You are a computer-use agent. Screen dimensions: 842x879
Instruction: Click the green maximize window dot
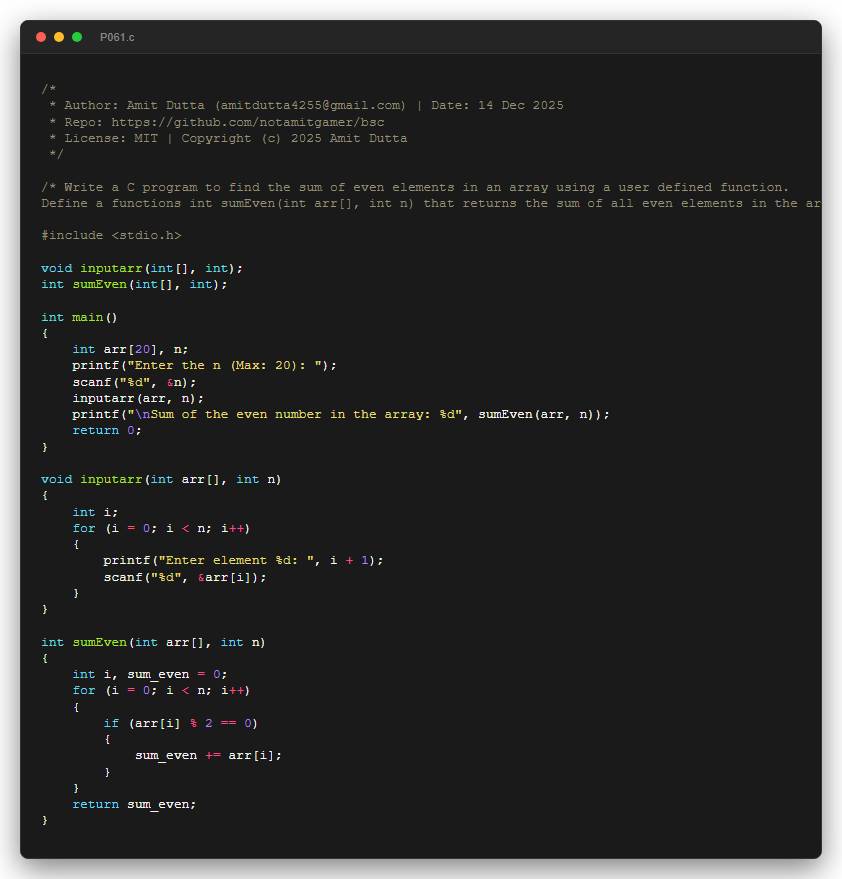(77, 37)
